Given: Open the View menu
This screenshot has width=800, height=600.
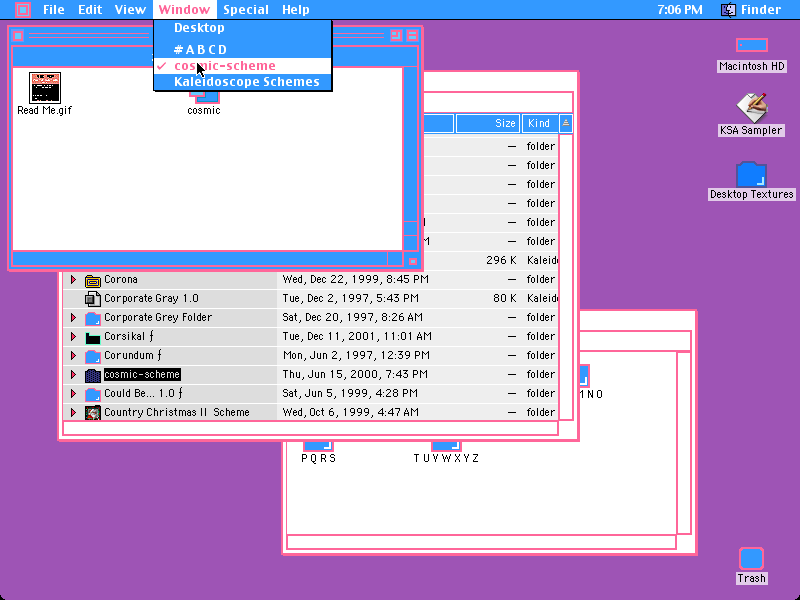Looking at the screenshot, I should click(x=130, y=9).
